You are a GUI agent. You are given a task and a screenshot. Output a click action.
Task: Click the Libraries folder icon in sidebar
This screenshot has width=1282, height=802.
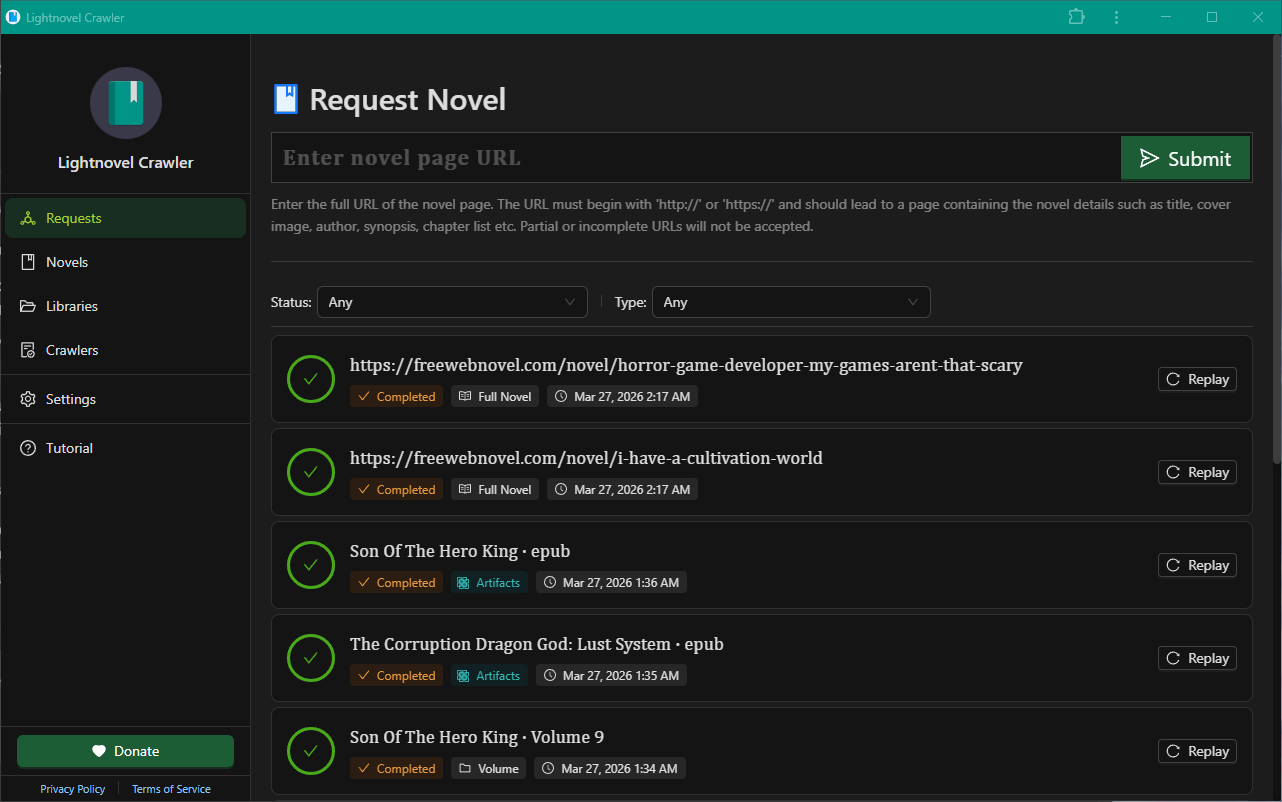[28, 306]
